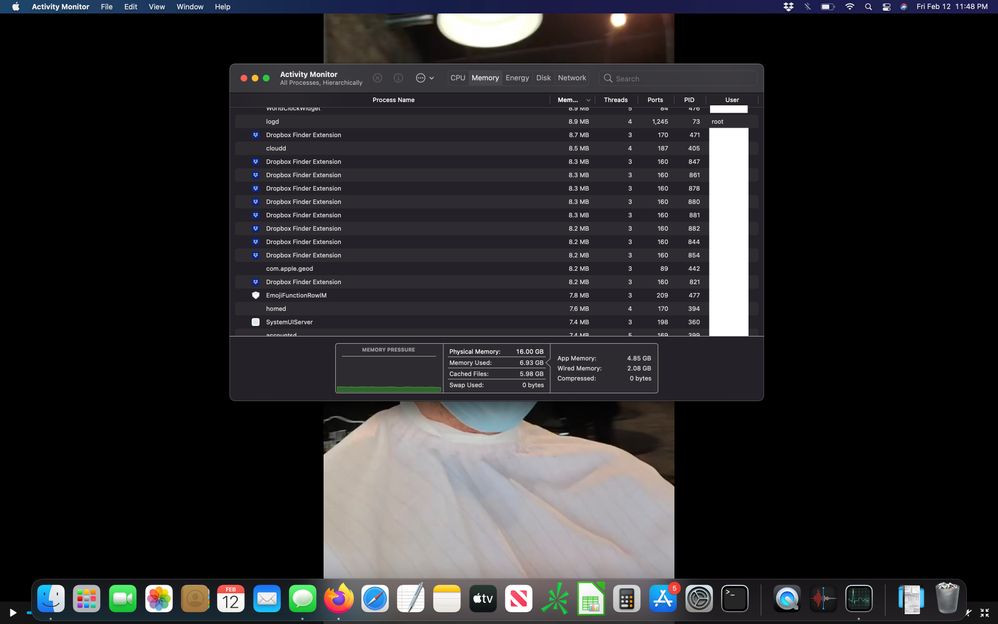The height and width of the screenshot is (624, 998).
Task: Sort processes by the Threads column
Action: point(616,100)
